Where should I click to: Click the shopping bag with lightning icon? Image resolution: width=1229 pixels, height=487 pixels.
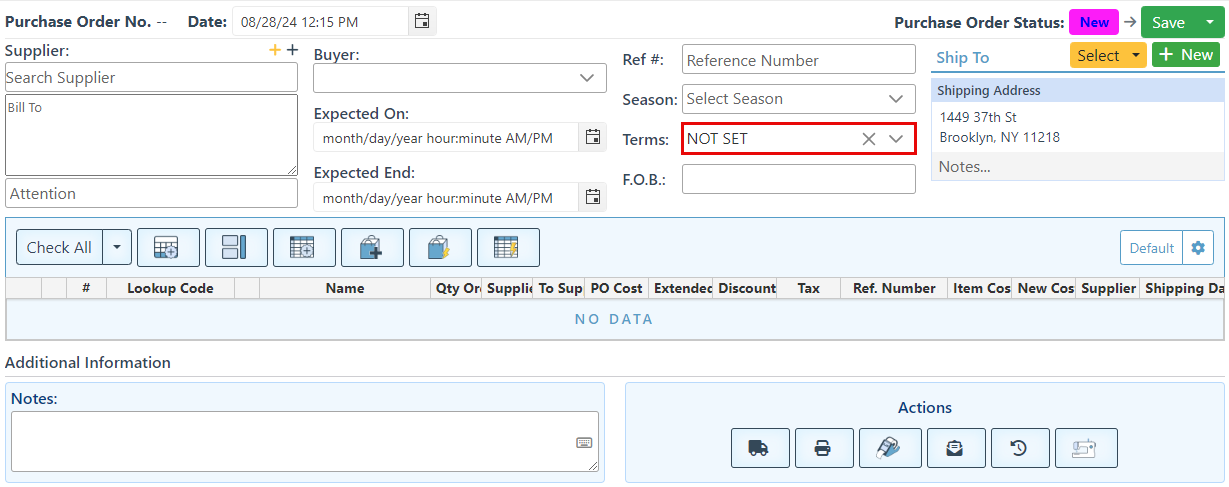[440, 247]
